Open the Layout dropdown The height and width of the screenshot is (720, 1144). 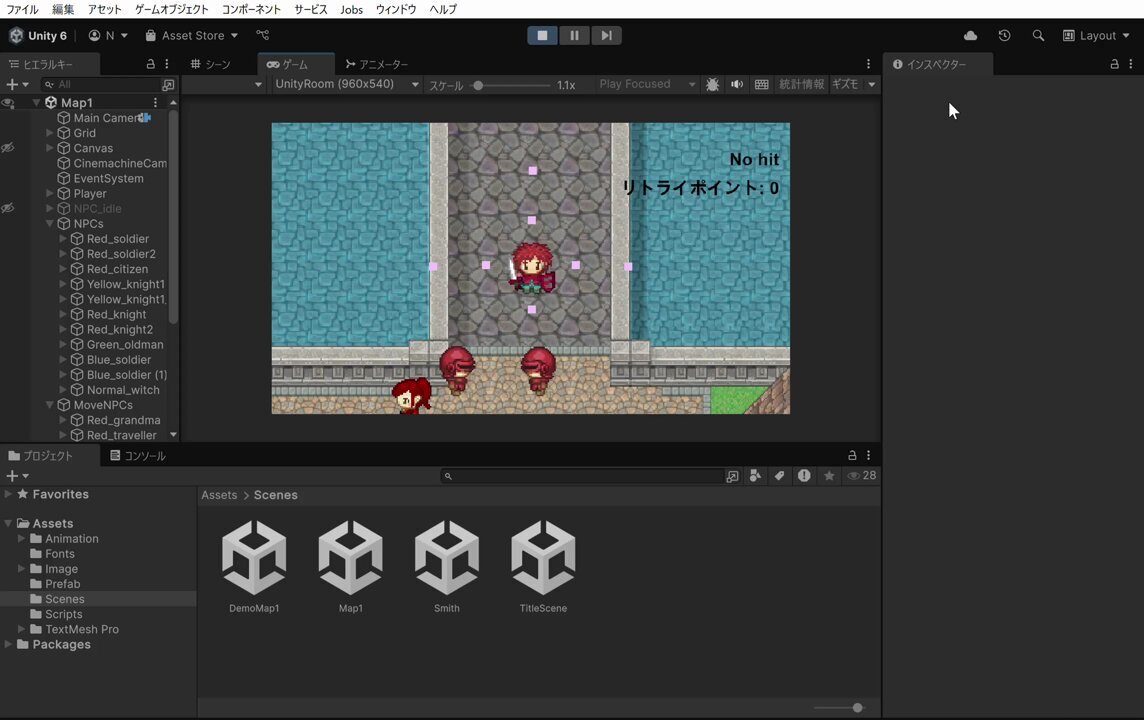(x=1096, y=36)
